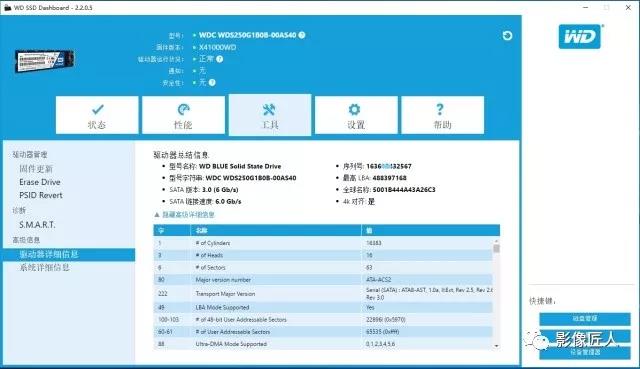The width and height of the screenshot is (640, 369).
Task: Select 系统详细信息 in the sidebar
Action: coord(44,267)
